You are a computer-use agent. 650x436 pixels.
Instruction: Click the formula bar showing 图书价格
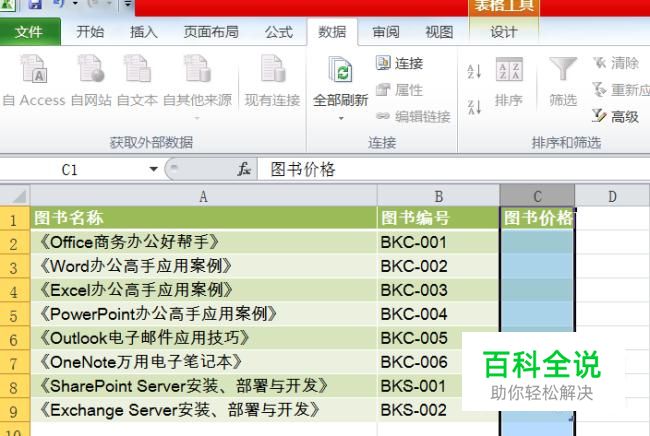coord(454,170)
